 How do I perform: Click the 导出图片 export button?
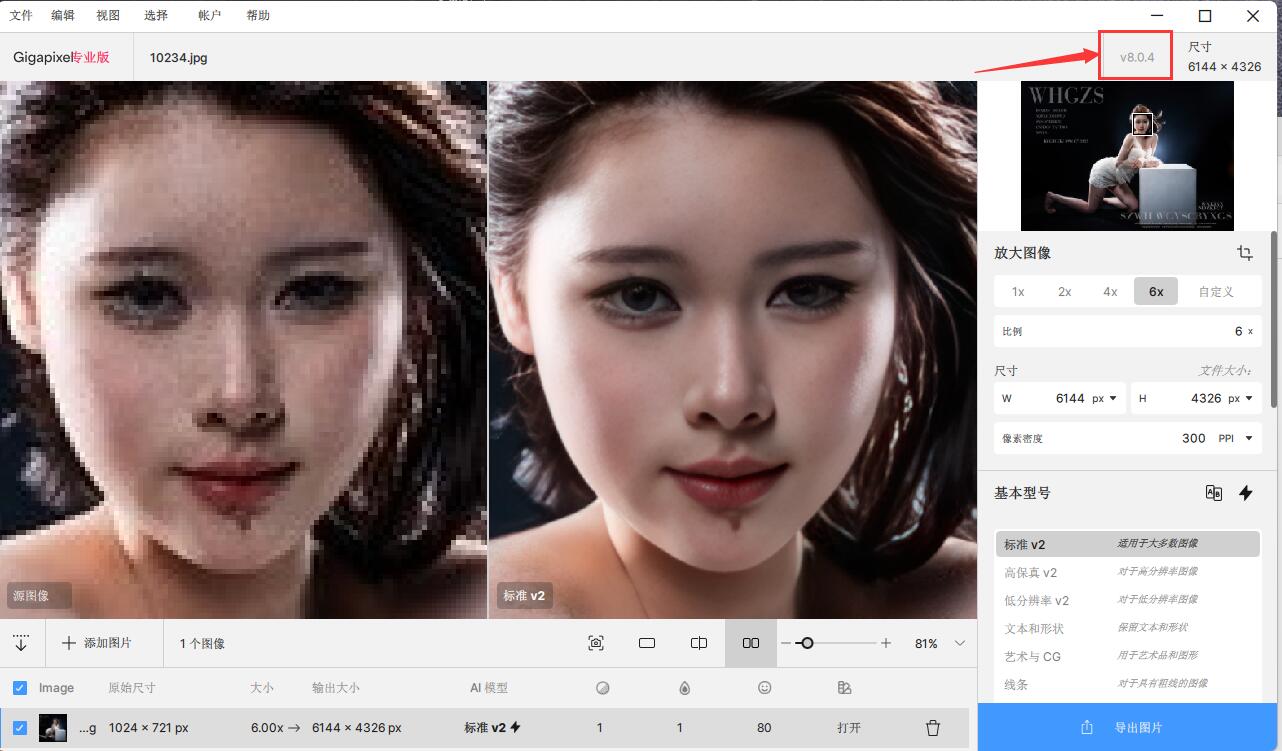[x=1129, y=728]
